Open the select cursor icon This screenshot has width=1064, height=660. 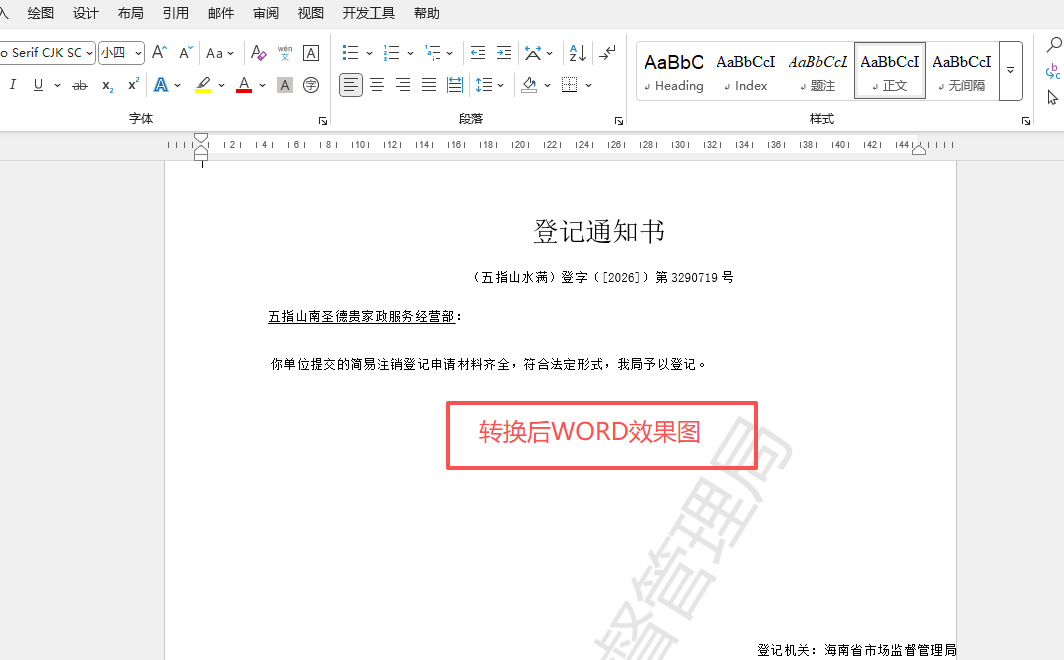1052,98
